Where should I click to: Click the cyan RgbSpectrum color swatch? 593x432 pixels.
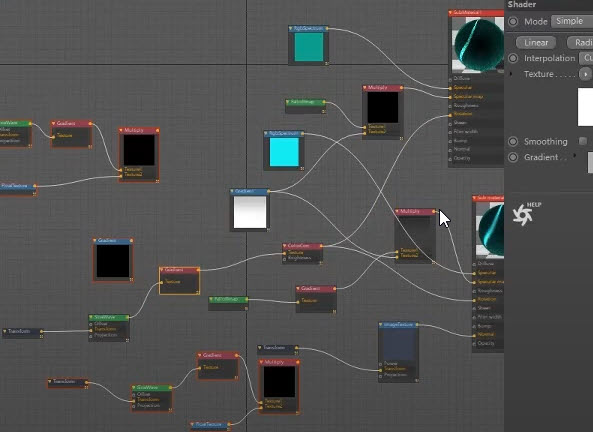pos(284,152)
